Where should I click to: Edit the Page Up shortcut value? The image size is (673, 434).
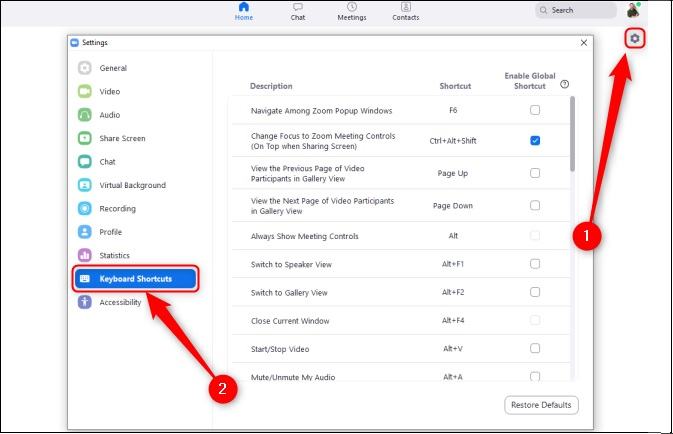(453, 173)
